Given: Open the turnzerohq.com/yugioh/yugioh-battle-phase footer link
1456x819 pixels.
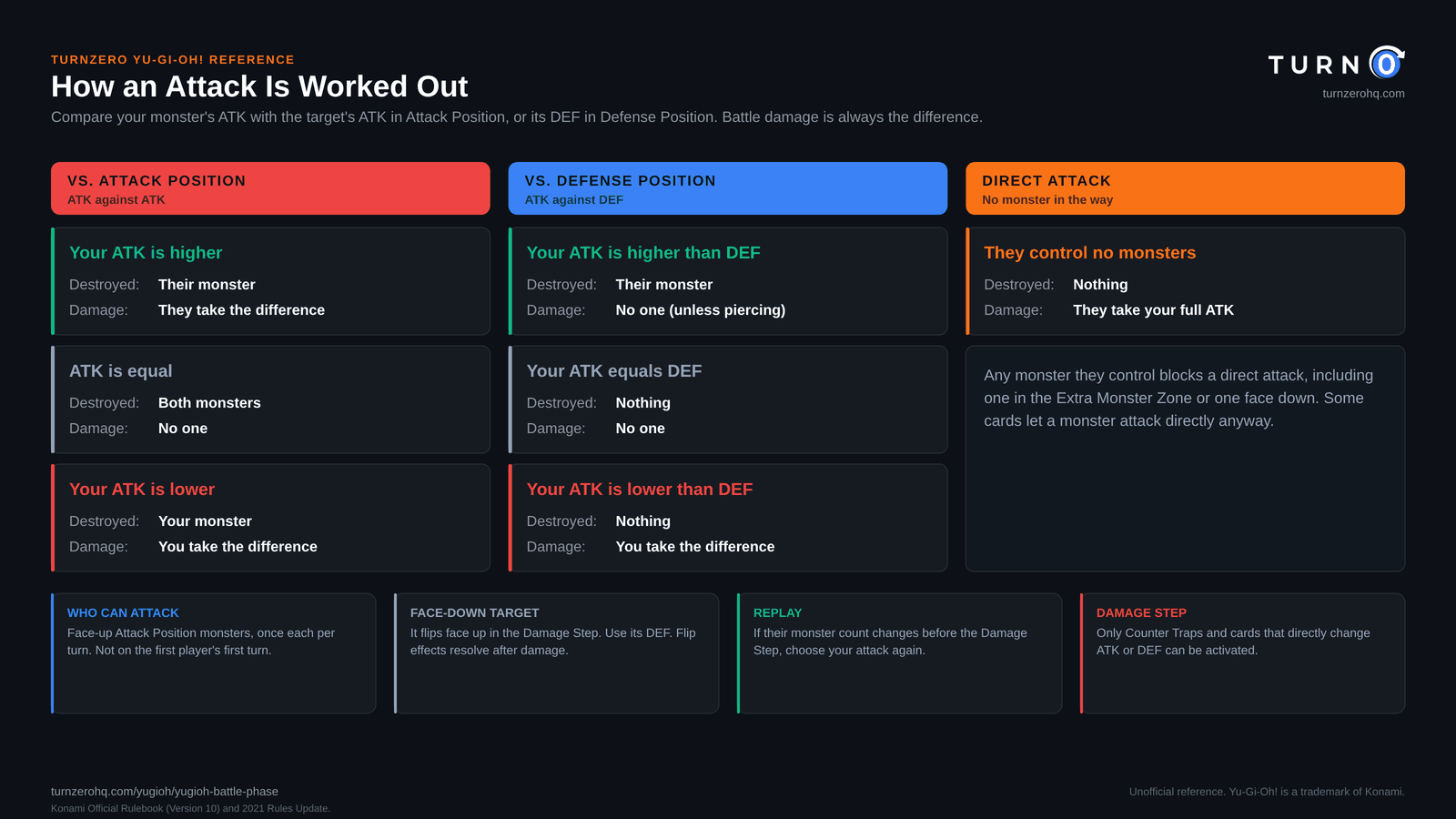Looking at the screenshot, I should pos(165,792).
